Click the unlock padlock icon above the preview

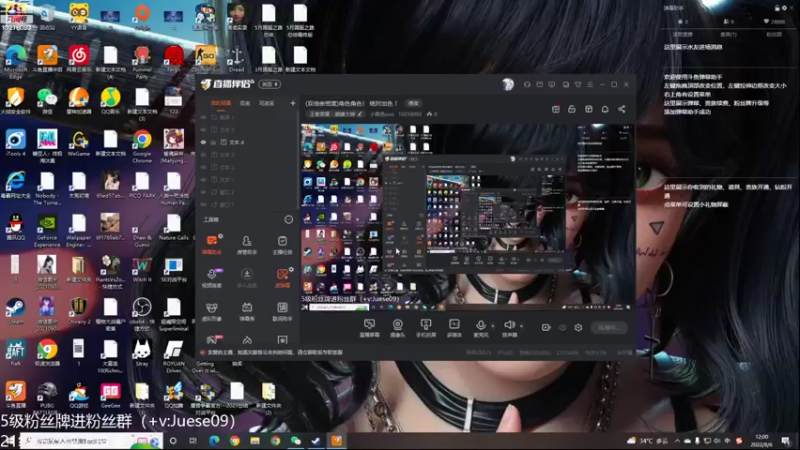572,109
